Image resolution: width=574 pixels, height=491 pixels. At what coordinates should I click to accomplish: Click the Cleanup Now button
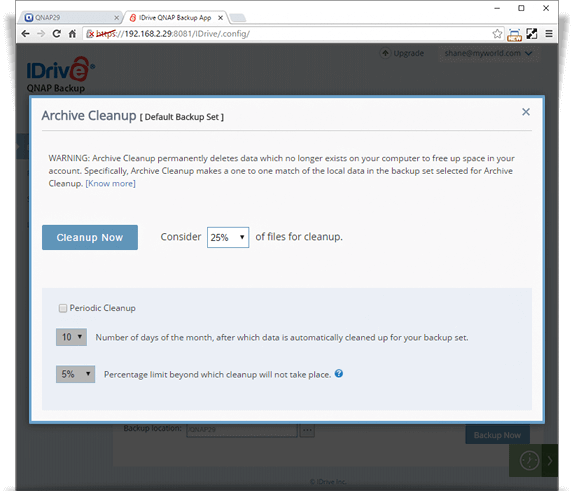click(90, 238)
